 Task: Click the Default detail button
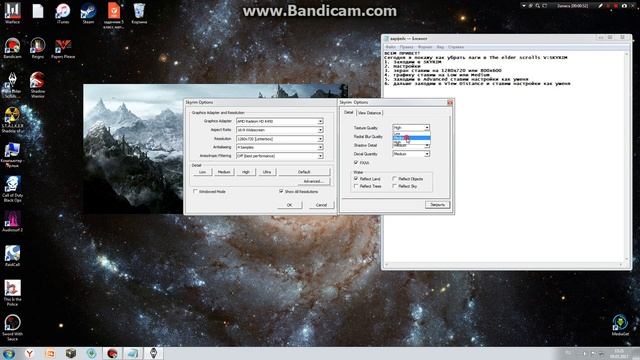304,172
